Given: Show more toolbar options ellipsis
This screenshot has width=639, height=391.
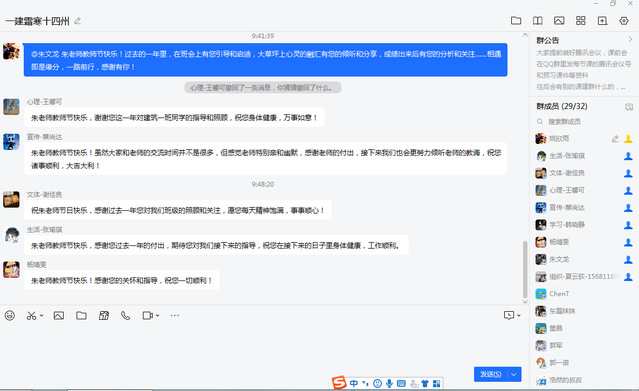Looking at the screenshot, I should pos(175,316).
